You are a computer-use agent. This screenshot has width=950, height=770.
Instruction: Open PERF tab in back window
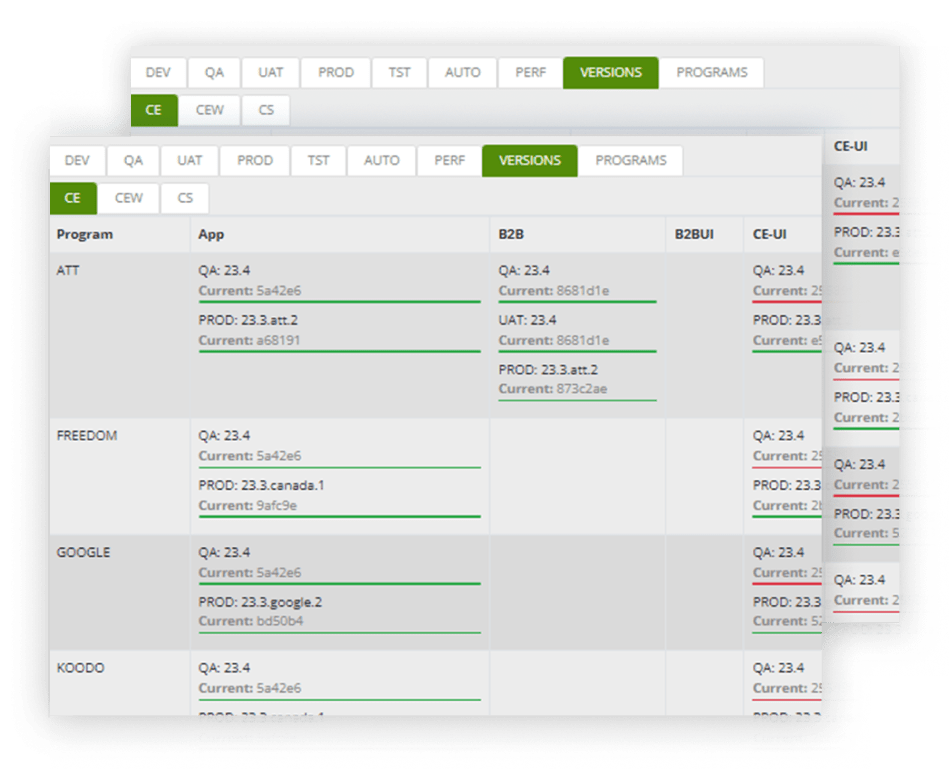coord(531,73)
